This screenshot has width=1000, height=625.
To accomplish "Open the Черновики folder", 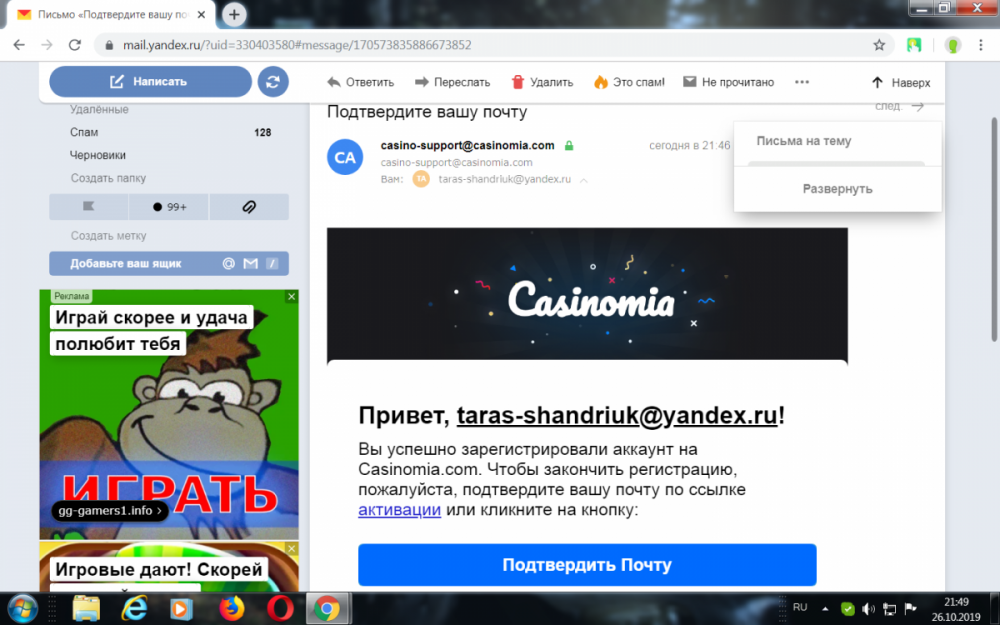I will tap(98, 155).
